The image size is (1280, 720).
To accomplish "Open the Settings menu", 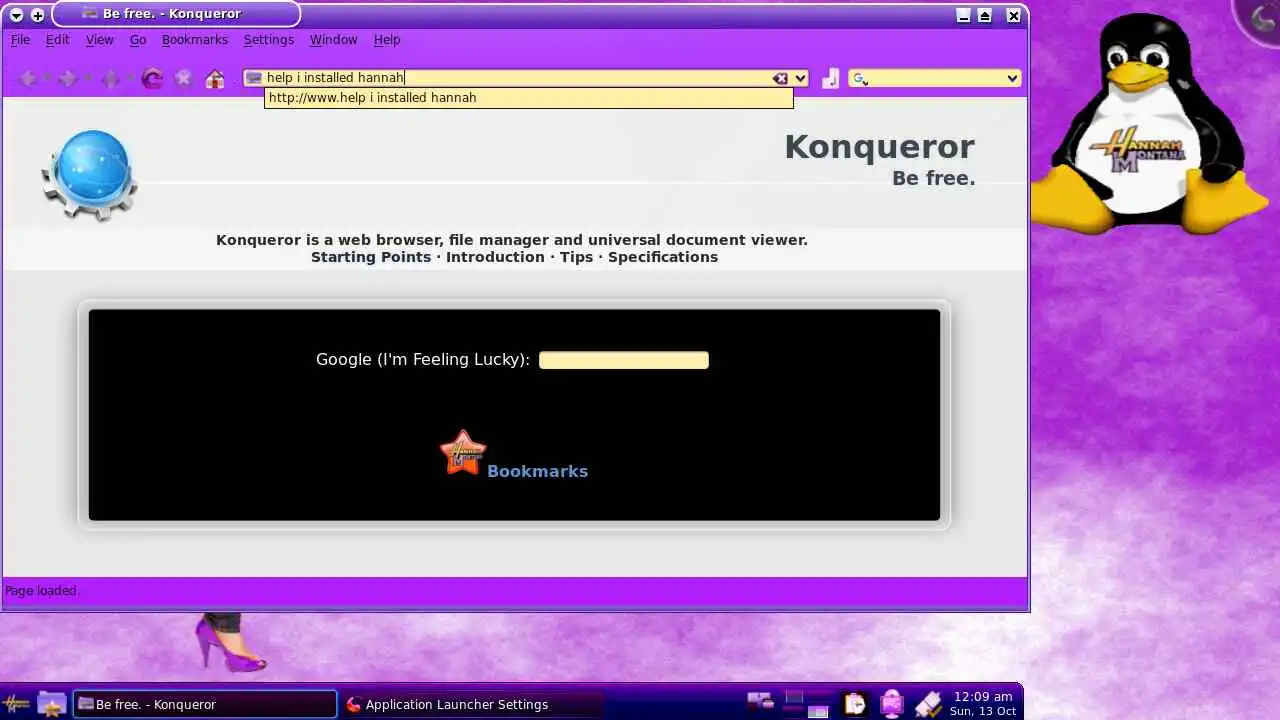I will [x=268, y=39].
